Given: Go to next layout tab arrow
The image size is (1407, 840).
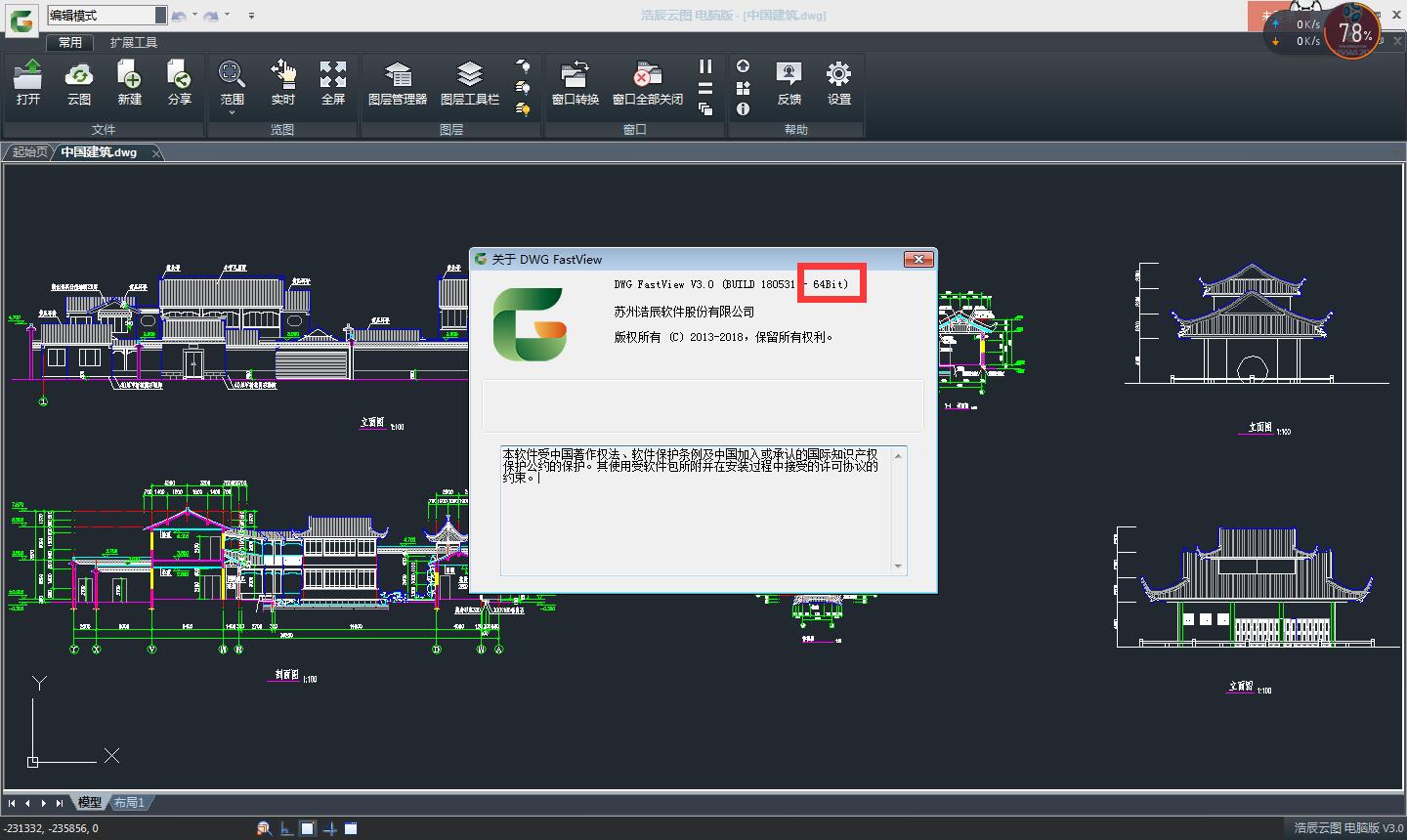Looking at the screenshot, I should (x=44, y=803).
